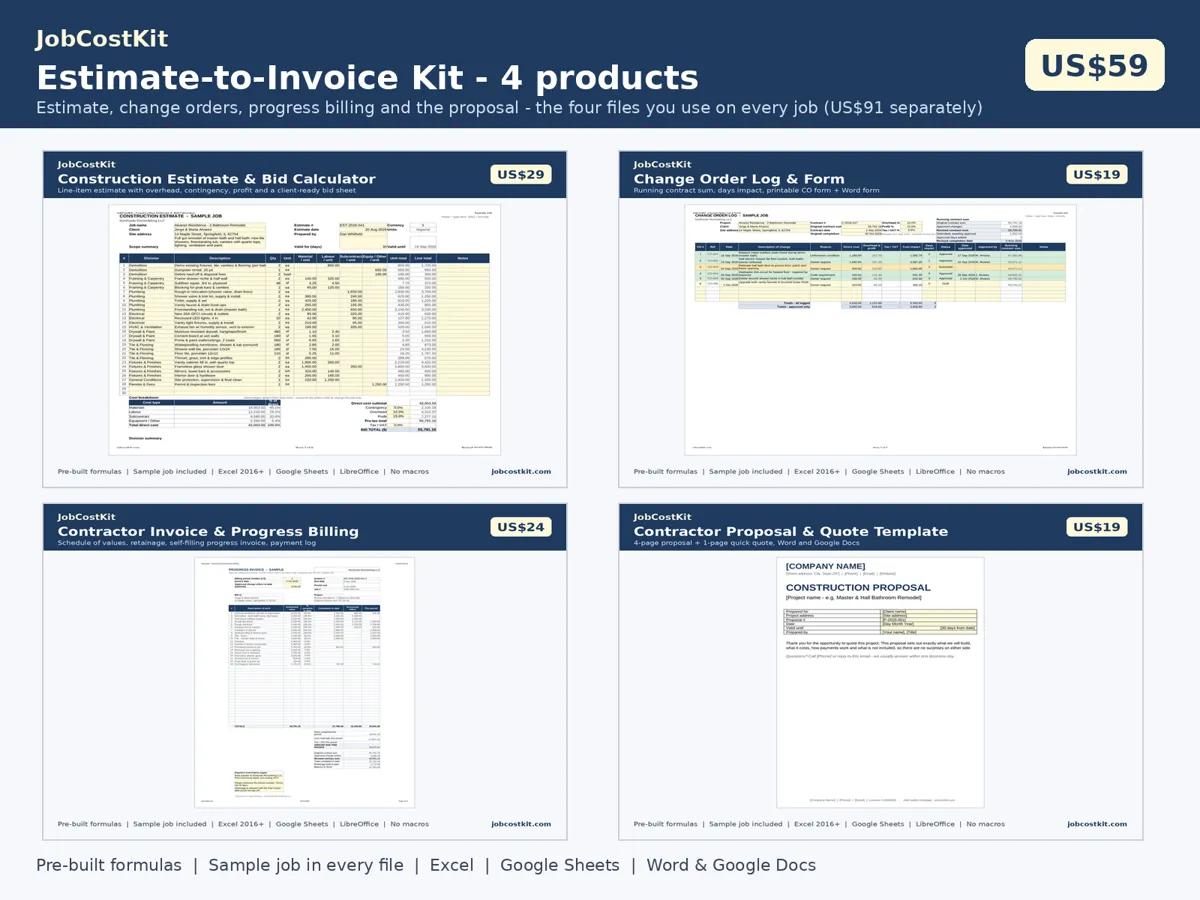
Task: Click Pre-built formulas in the bottom bar
Action: pyautogui.click(x=109, y=865)
